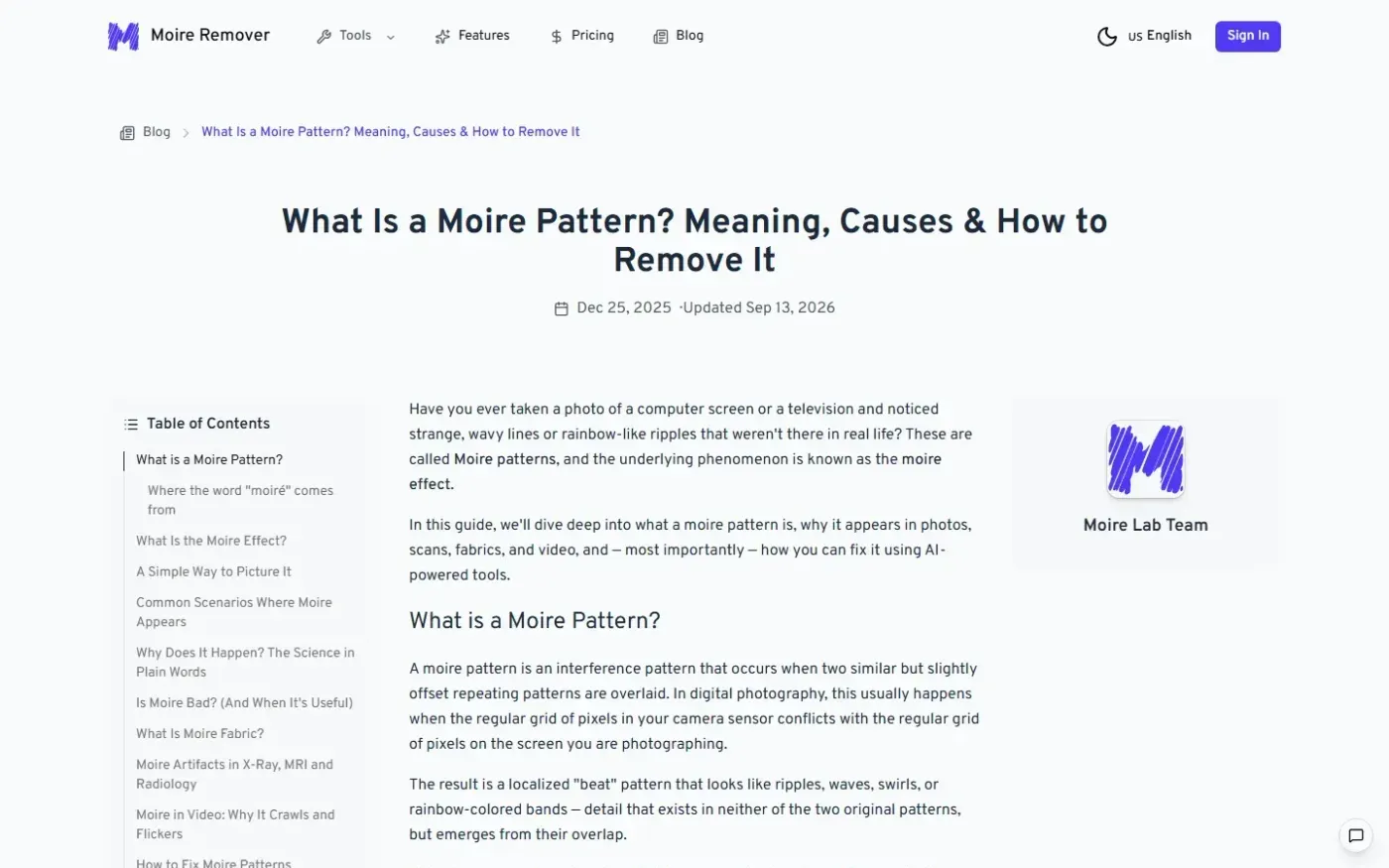This screenshot has height=868, width=1389.
Task: Jump to 'Where the word "moiré" comes from'
Action: [240, 500]
